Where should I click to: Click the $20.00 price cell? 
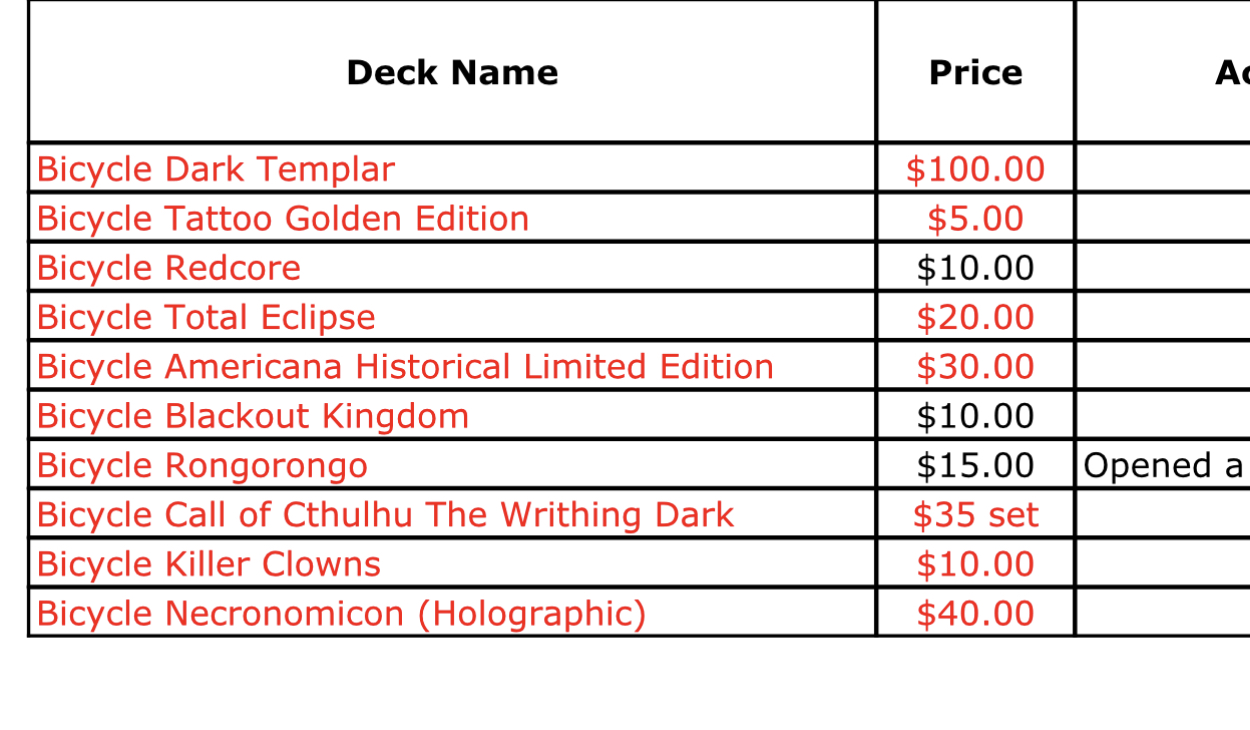(x=975, y=317)
